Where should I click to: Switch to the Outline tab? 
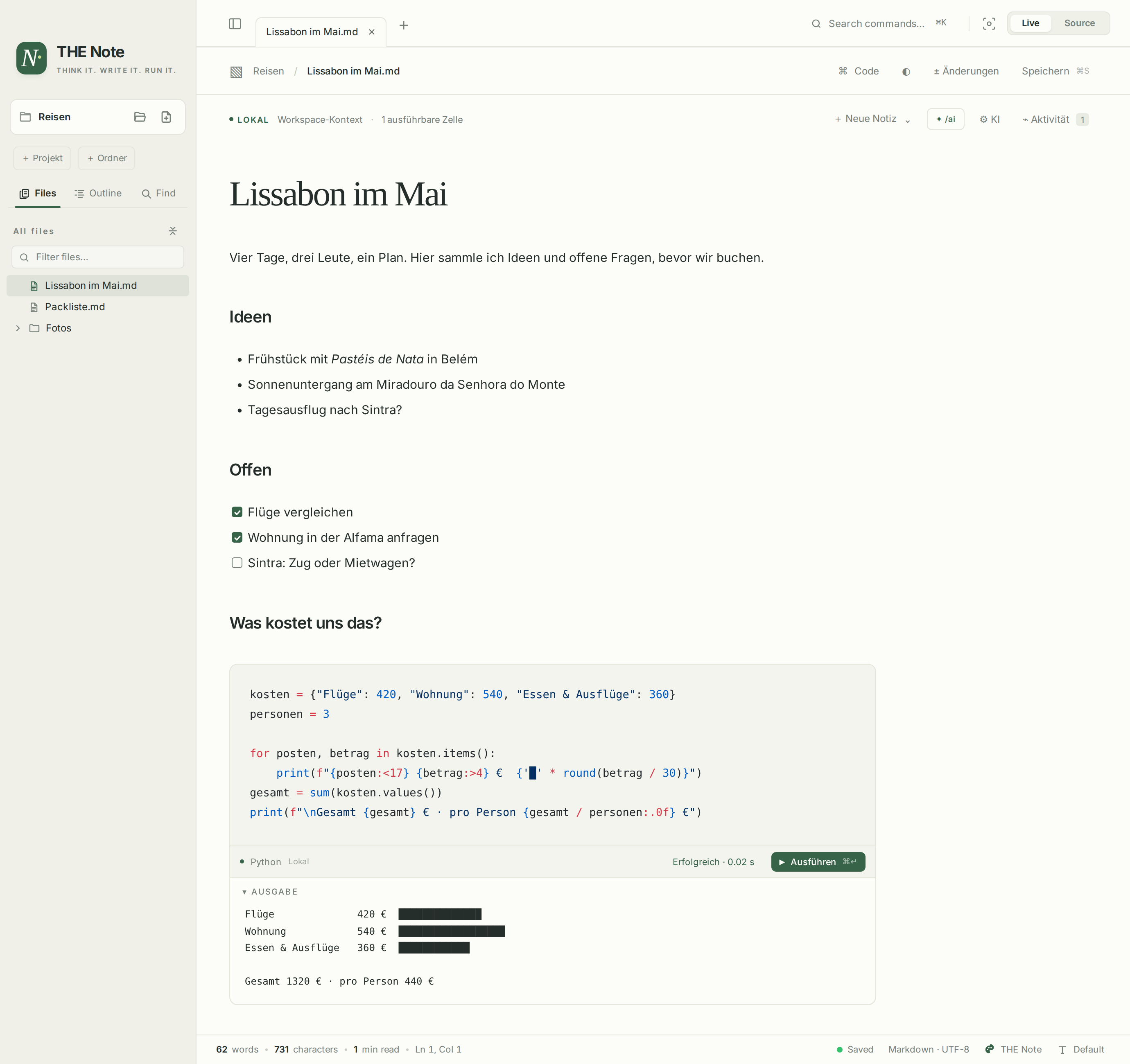pyautogui.click(x=98, y=193)
